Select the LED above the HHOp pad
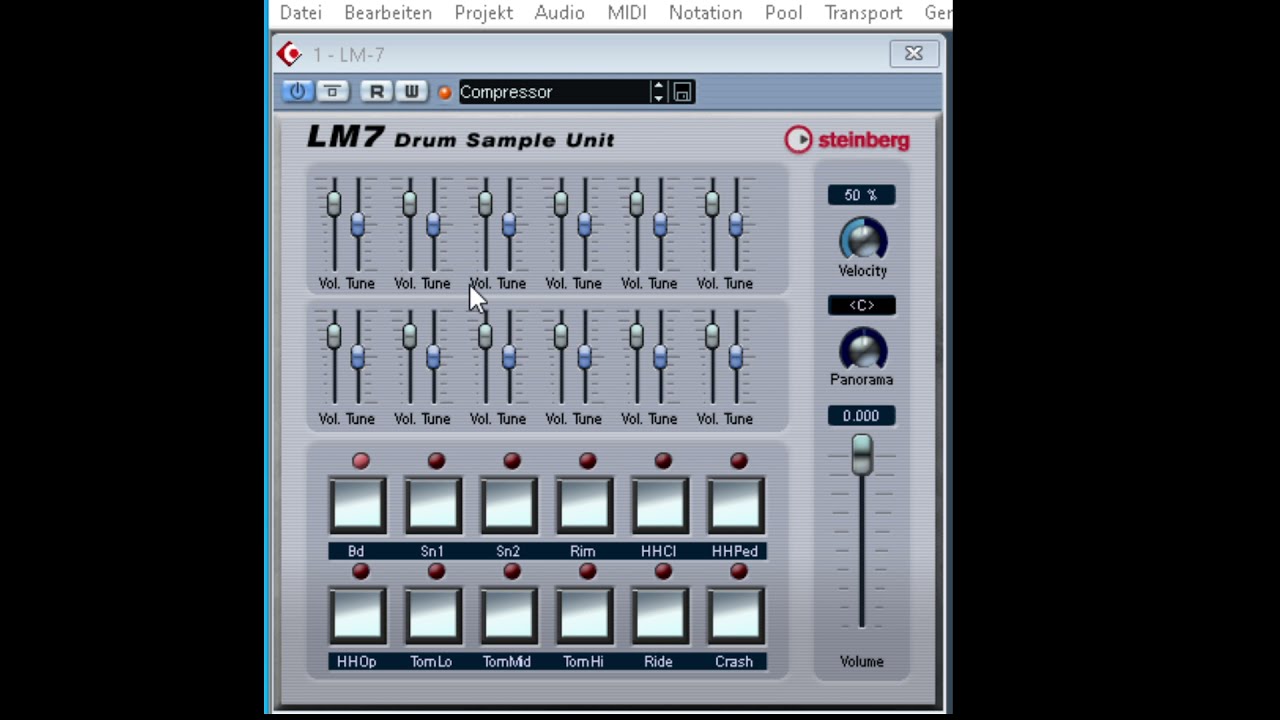Image resolution: width=1280 pixels, height=720 pixels. coord(361,571)
